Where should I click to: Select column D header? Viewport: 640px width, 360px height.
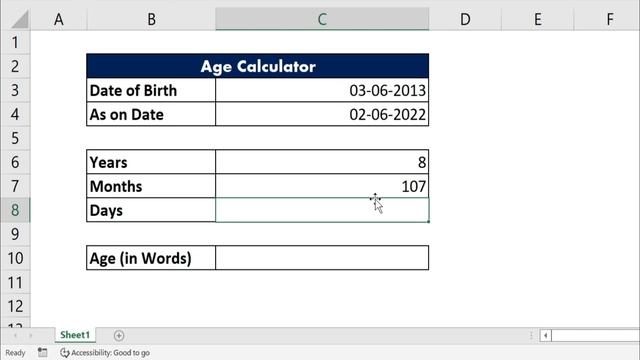click(x=465, y=19)
